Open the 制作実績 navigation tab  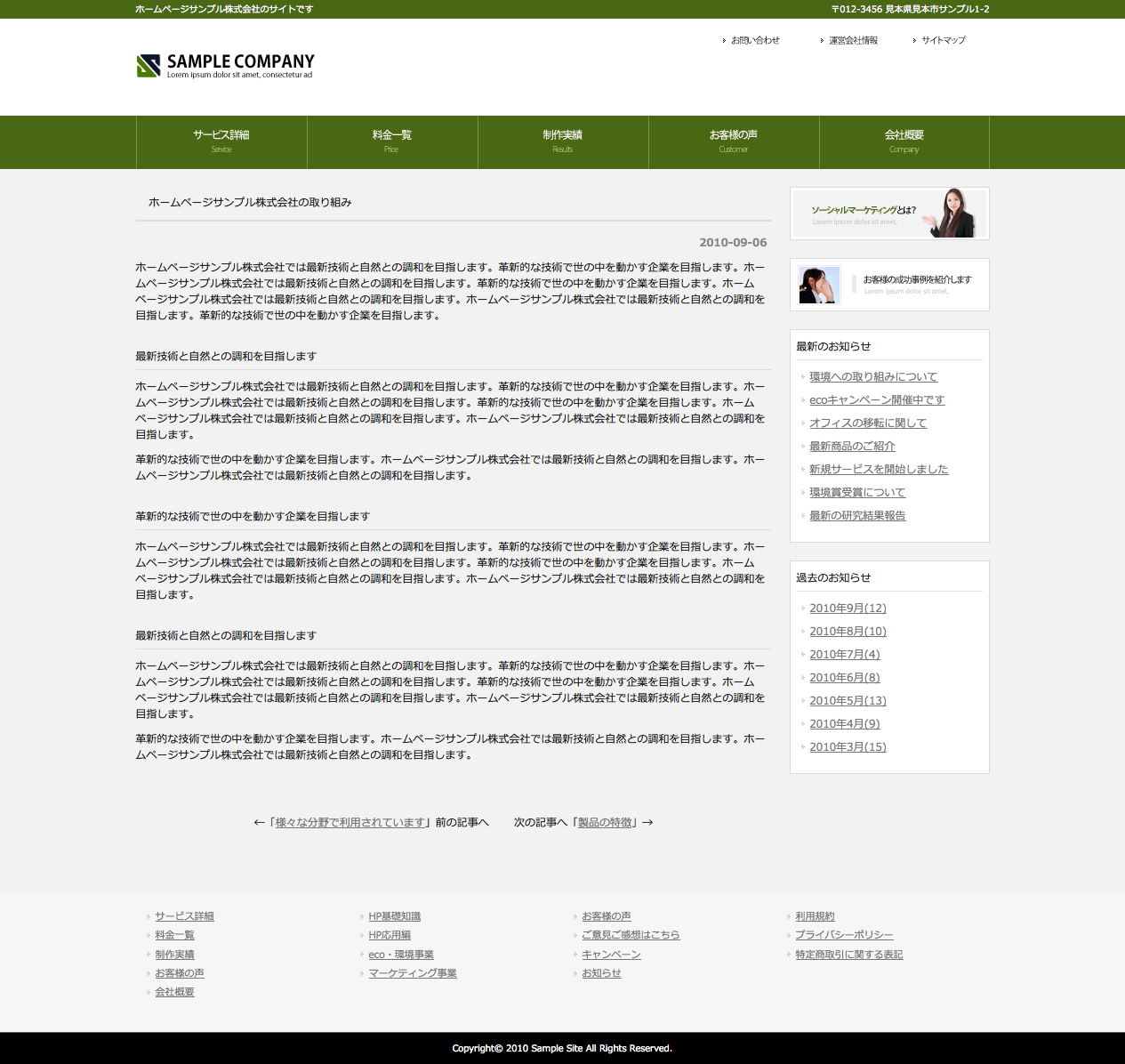(563, 141)
